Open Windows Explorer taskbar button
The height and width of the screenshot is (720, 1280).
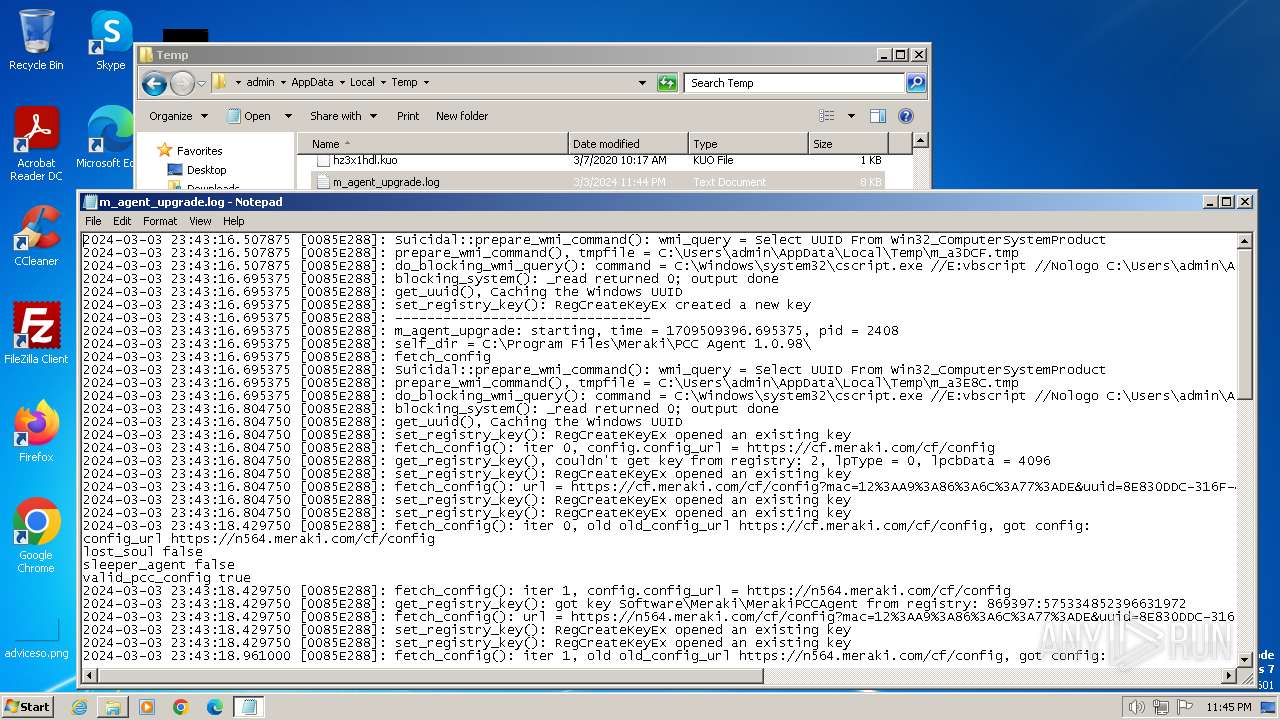click(113, 707)
